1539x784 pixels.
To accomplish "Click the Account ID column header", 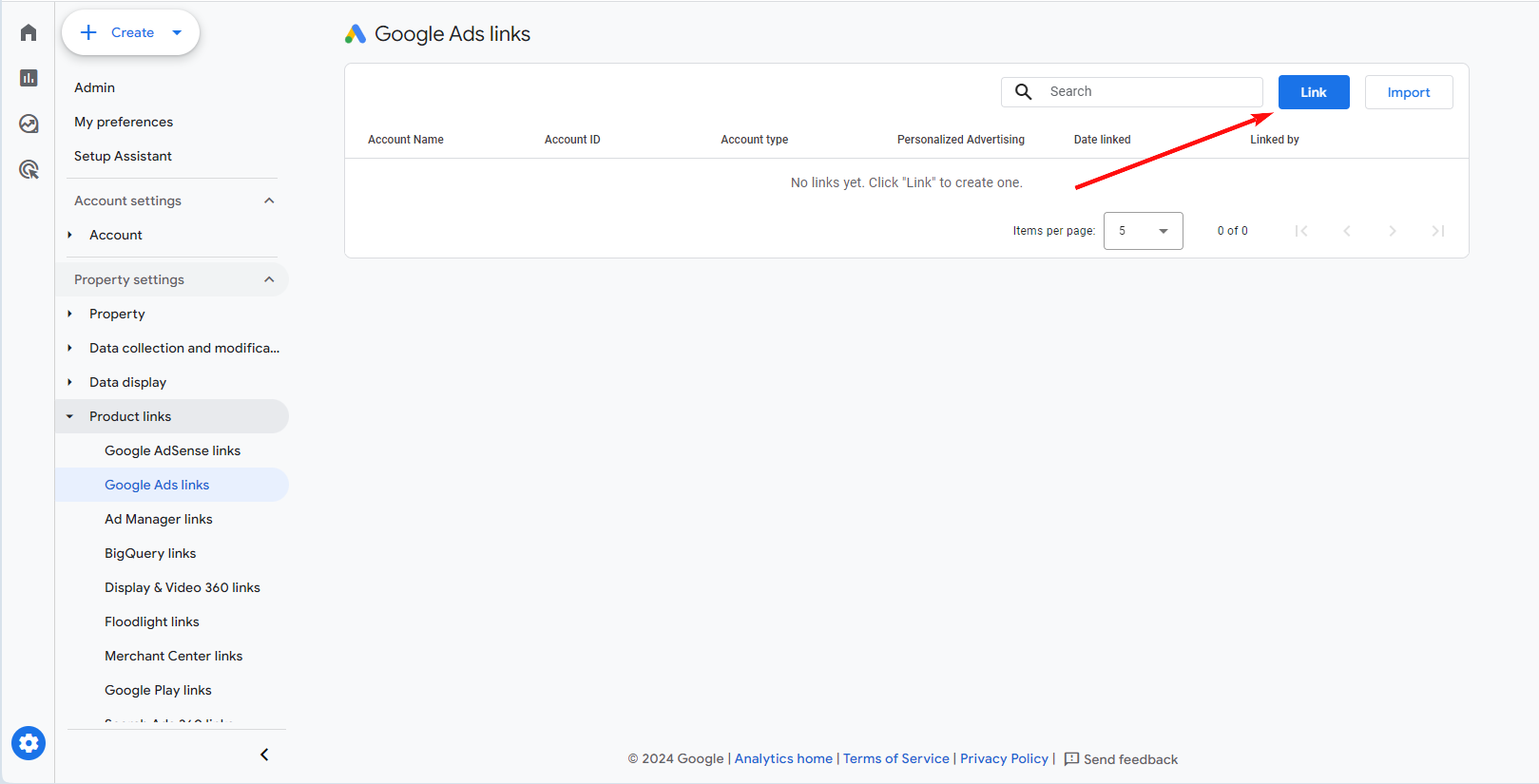I will pyautogui.click(x=572, y=140).
